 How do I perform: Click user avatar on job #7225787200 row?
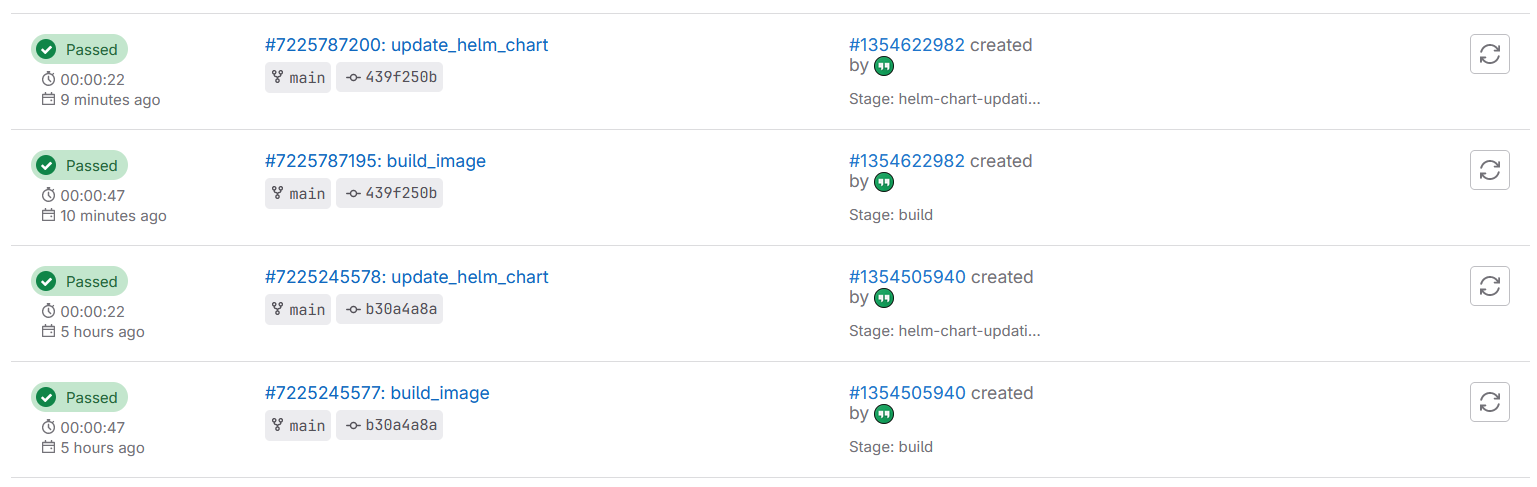point(884,66)
